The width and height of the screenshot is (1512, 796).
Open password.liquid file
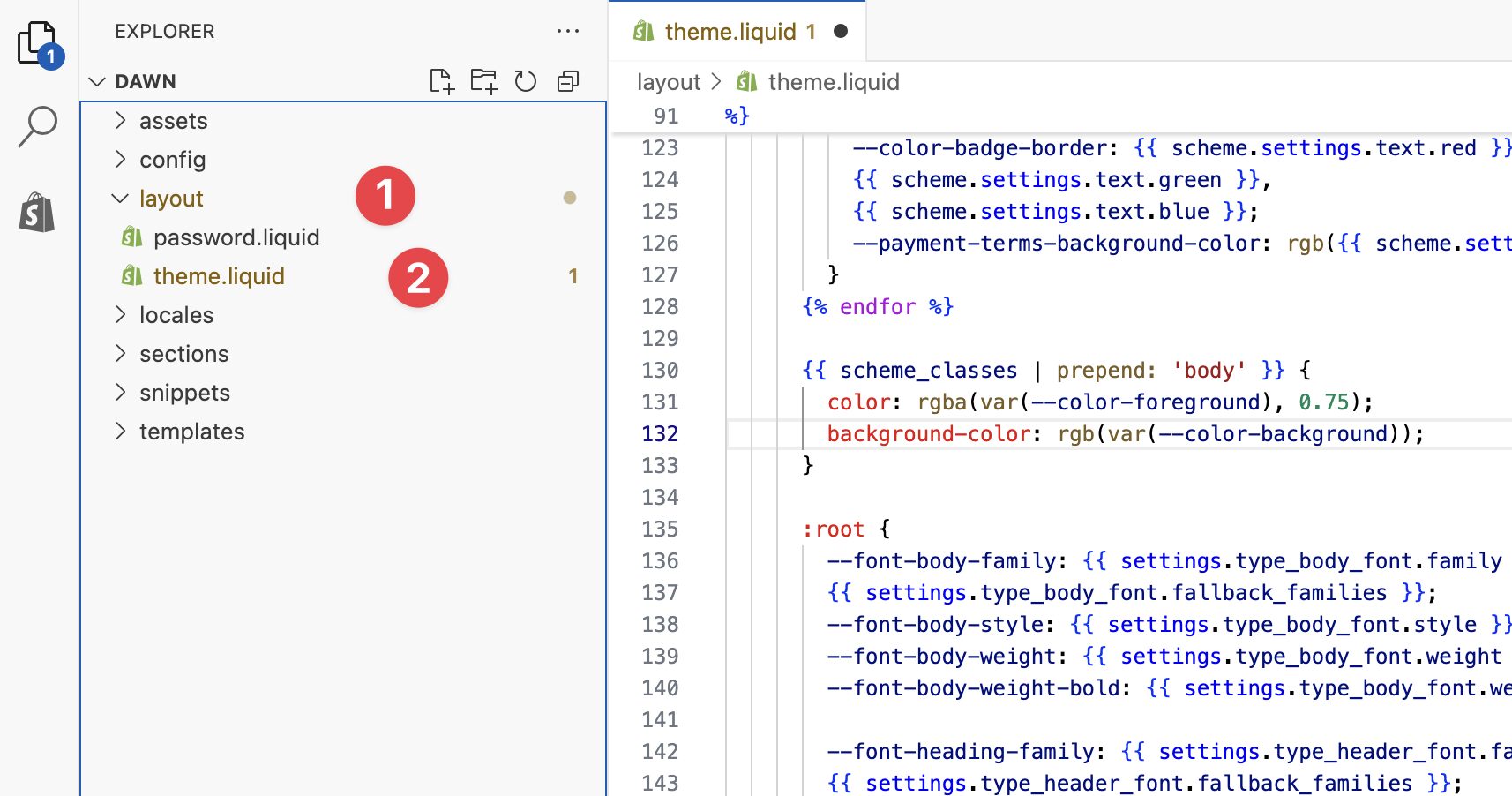[236, 237]
